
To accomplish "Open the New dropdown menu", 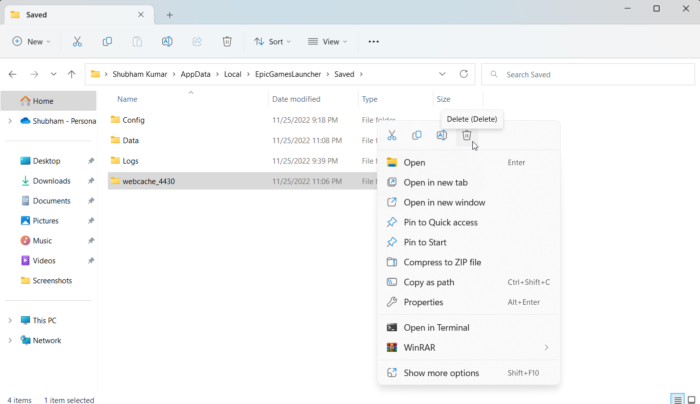I will click(x=31, y=42).
